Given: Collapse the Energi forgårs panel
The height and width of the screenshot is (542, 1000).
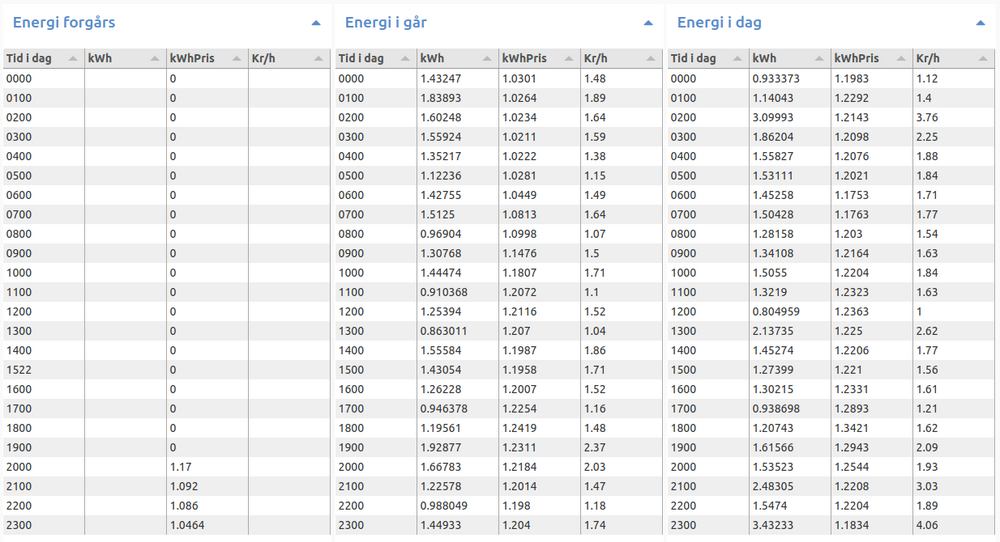Looking at the screenshot, I should click(x=316, y=22).
